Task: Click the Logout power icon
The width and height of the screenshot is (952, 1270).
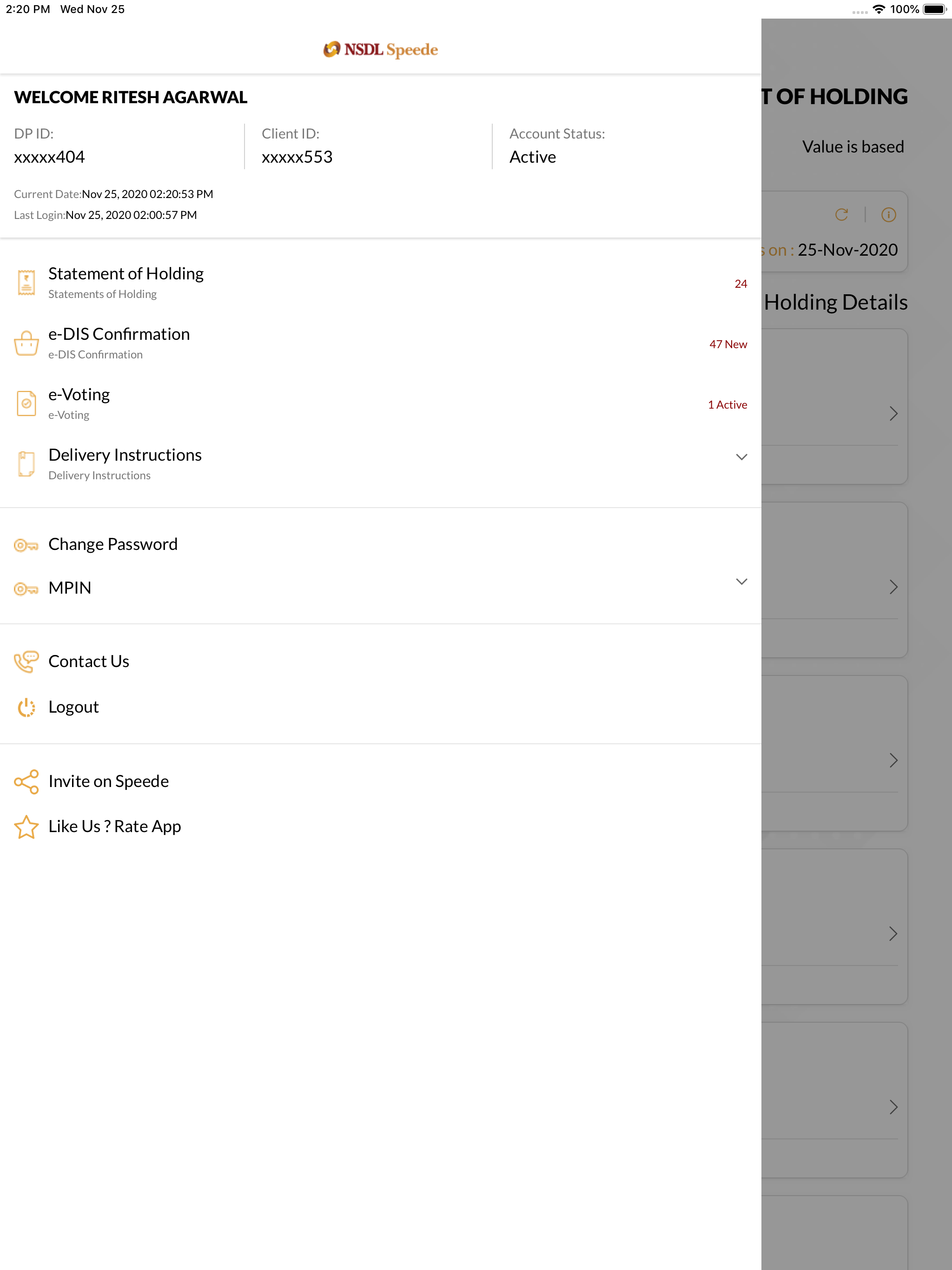Action: click(x=26, y=708)
